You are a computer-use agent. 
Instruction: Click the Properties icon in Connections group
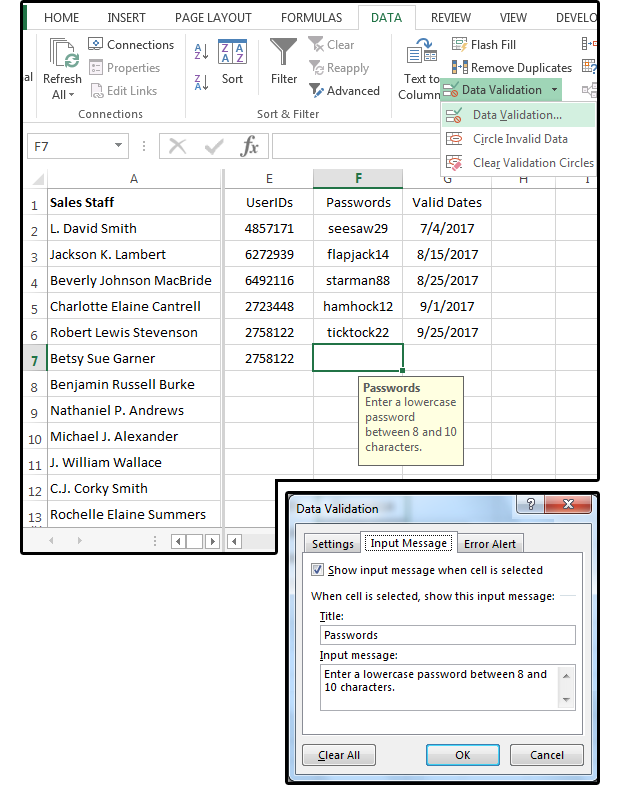point(95,67)
